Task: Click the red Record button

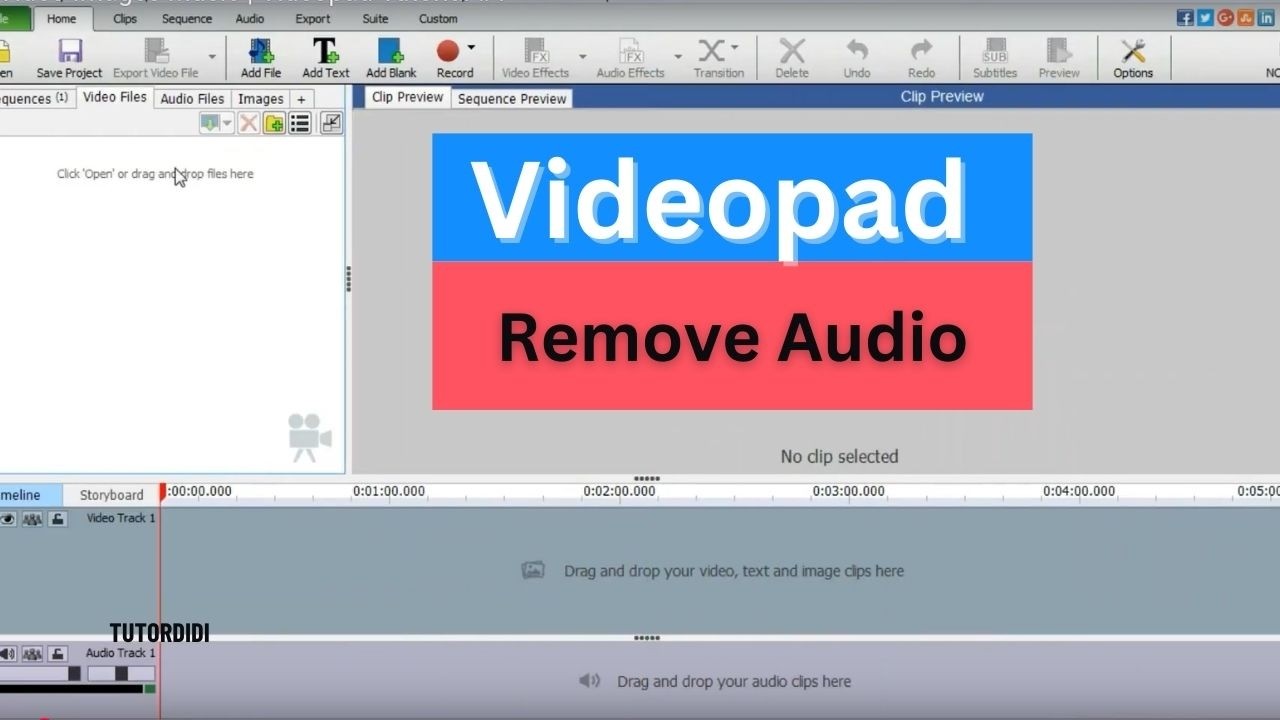Action: pos(448,50)
